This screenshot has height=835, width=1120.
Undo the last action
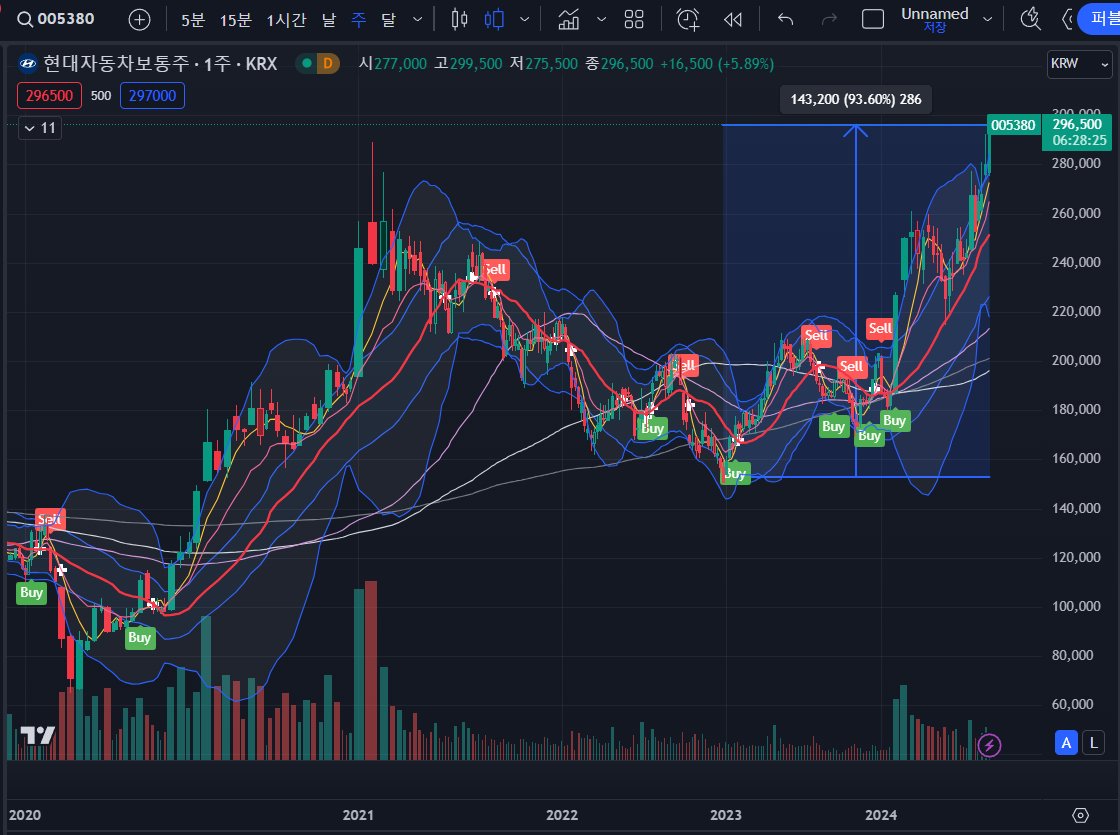point(785,19)
